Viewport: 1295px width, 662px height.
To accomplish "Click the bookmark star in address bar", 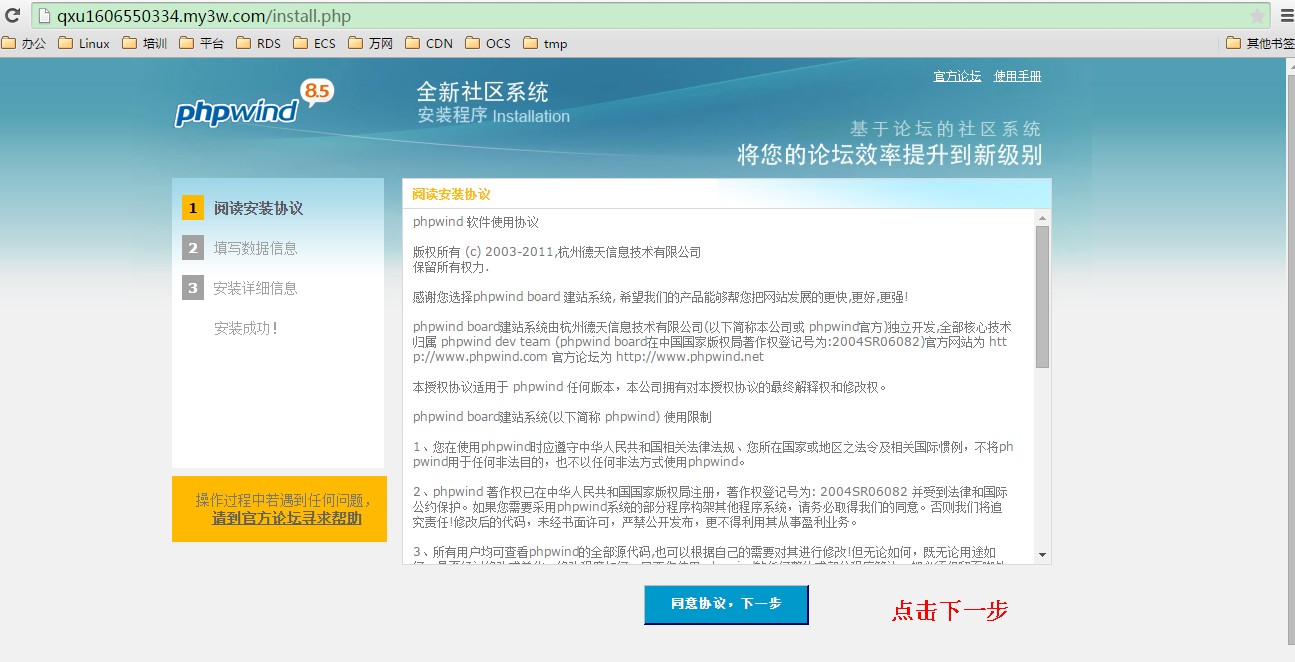I will pyautogui.click(x=1257, y=16).
